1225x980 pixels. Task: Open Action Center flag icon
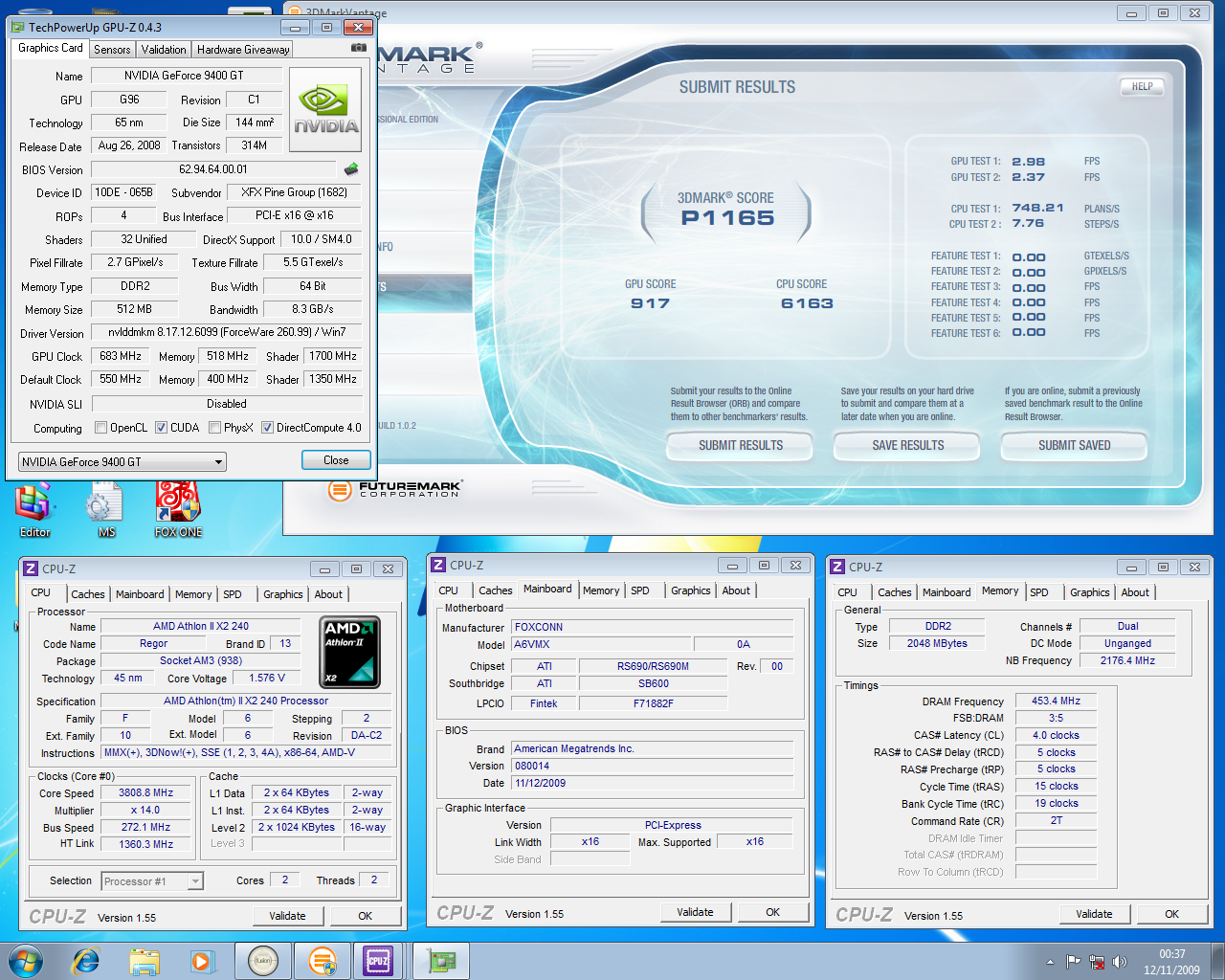click(x=1073, y=962)
